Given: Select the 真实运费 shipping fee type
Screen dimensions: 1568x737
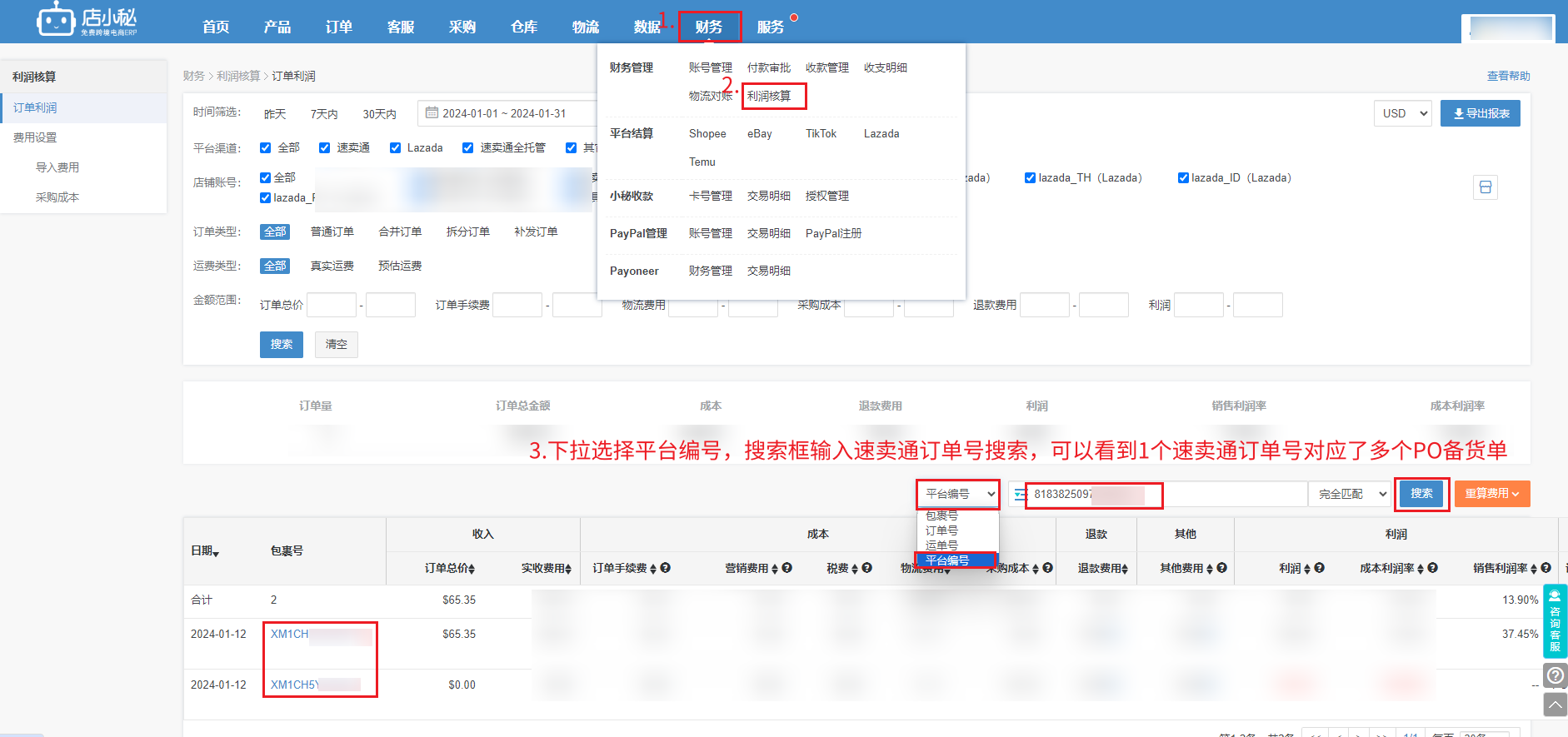Looking at the screenshot, I should pyautogui.click(x=332, y=266).
